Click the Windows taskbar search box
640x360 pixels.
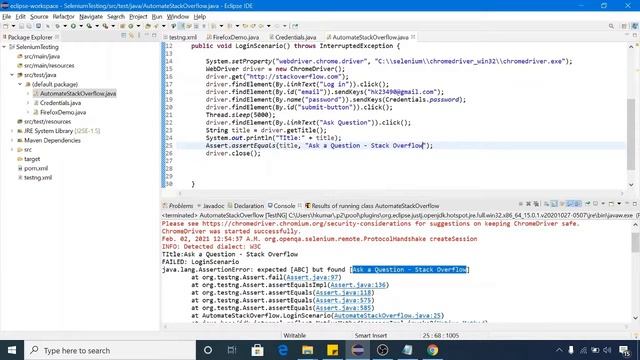pyautogui.click(x=111, y=350)
